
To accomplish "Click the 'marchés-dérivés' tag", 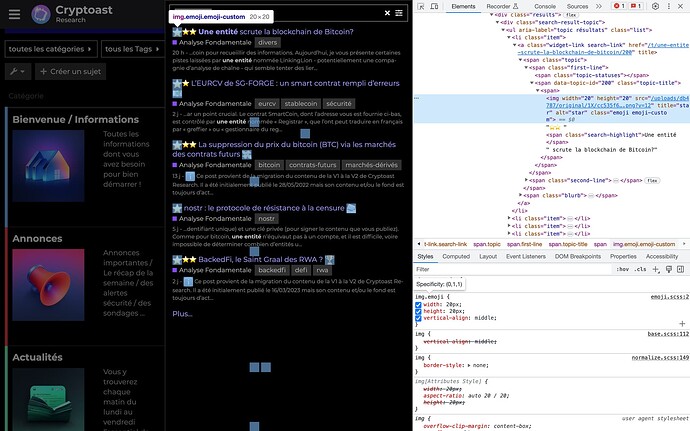I will tap(371, 165).
